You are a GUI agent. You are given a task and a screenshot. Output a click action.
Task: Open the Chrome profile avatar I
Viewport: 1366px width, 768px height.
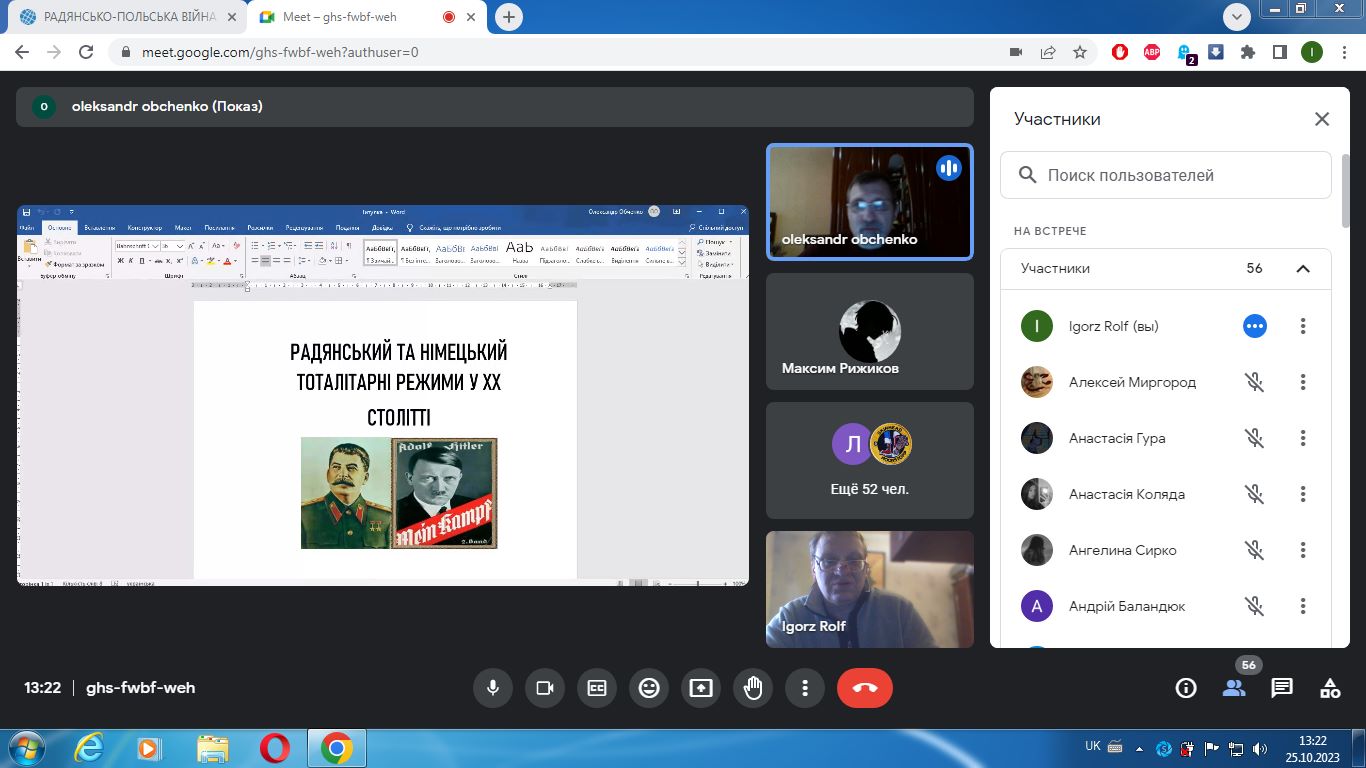click(x=1311, y=52)
